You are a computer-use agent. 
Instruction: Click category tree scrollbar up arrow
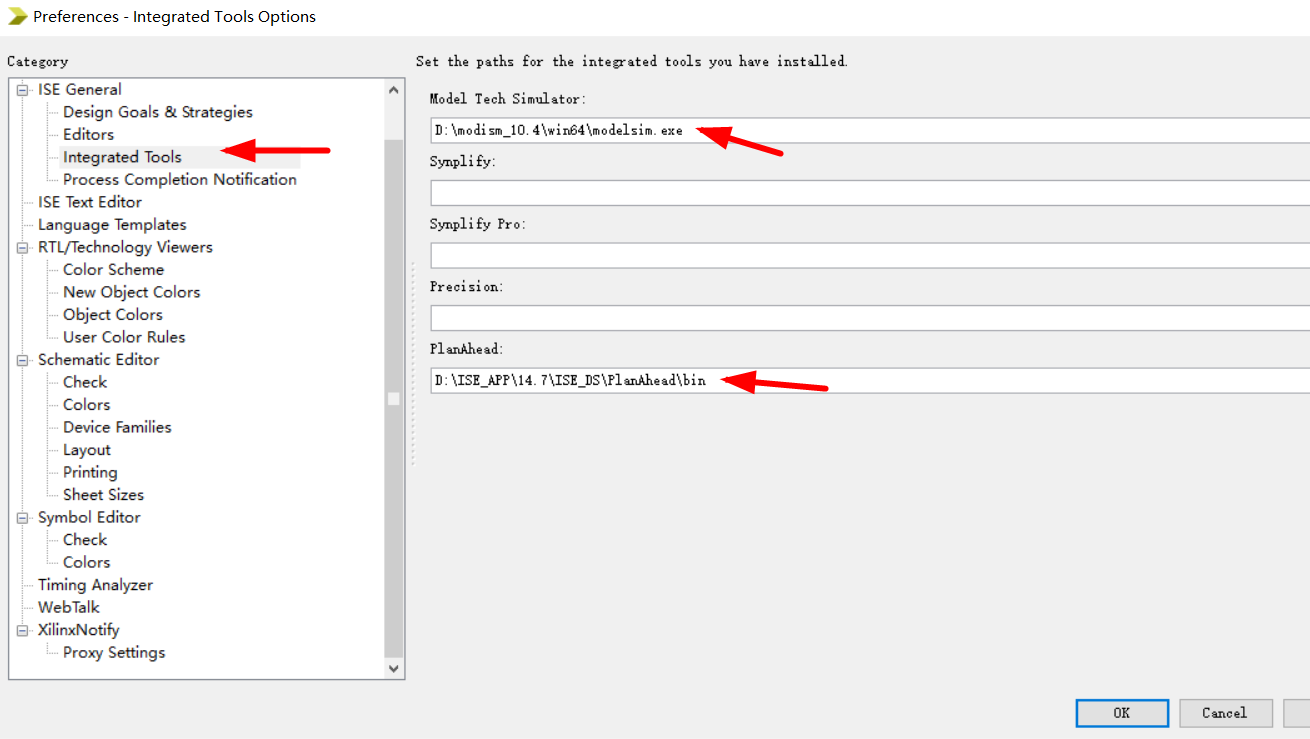394,89
